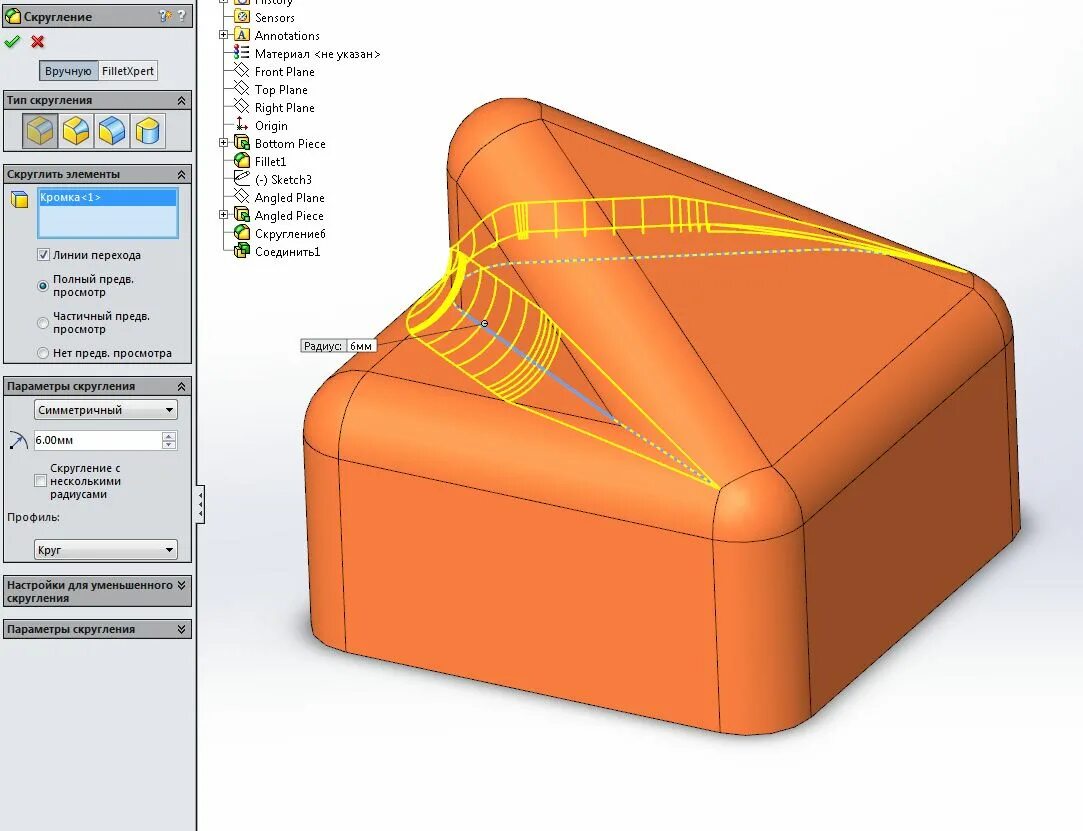Switch to the FilletXpert tab
The height and width of the screenshot is (831, 1083).
pyautogui.click(x=128, y=71)
